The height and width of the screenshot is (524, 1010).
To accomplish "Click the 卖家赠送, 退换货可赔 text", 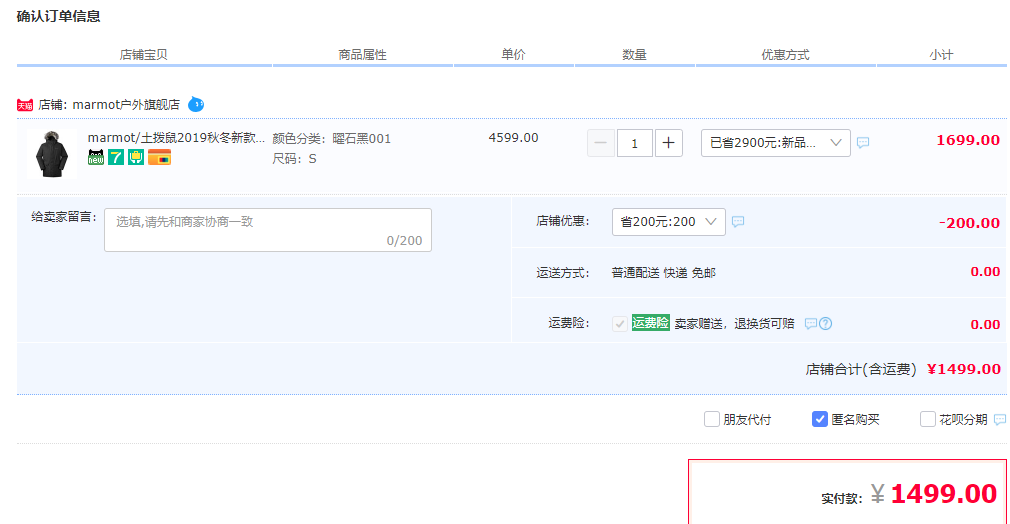I will point(734,324).
